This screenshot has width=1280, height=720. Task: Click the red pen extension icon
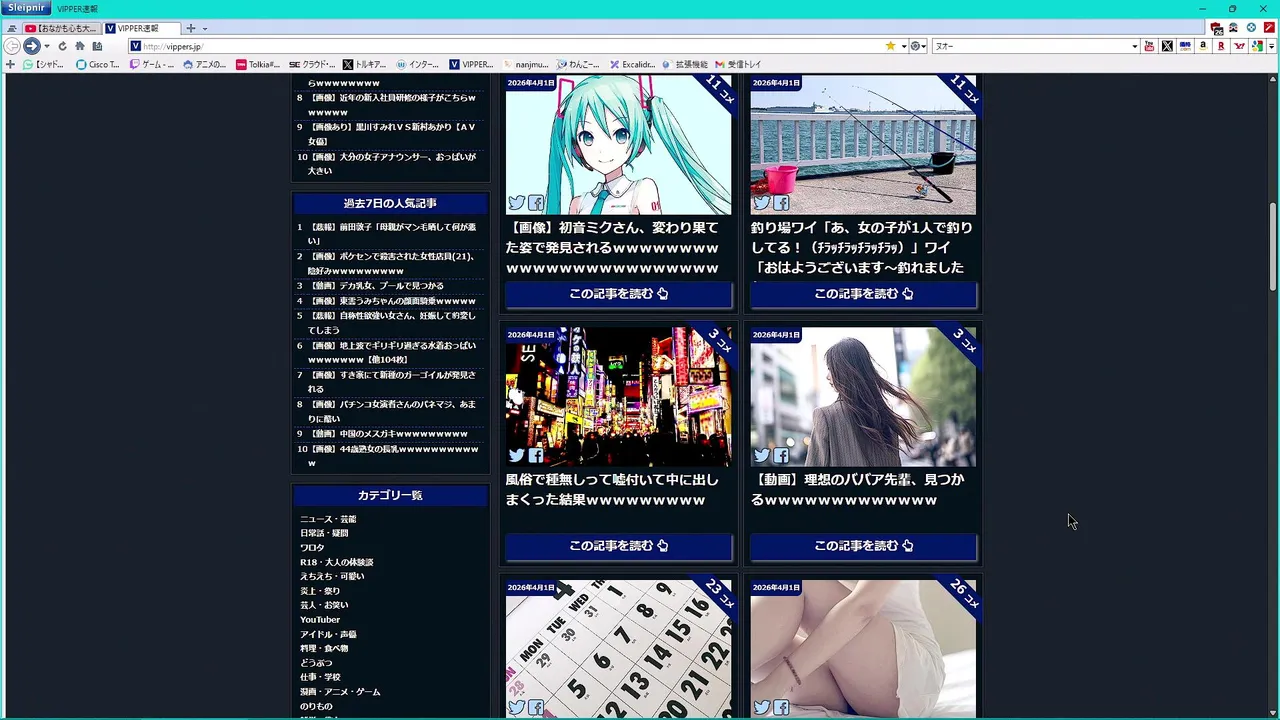(1269, 28)
